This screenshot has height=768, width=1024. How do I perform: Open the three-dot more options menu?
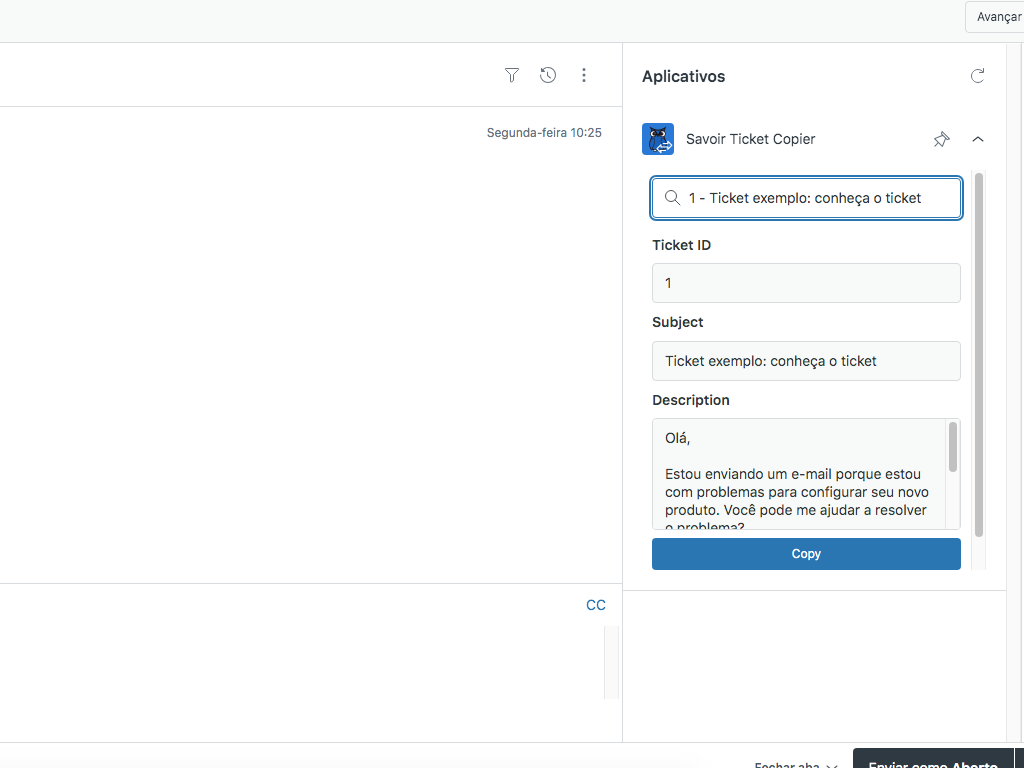pos(584,75)
